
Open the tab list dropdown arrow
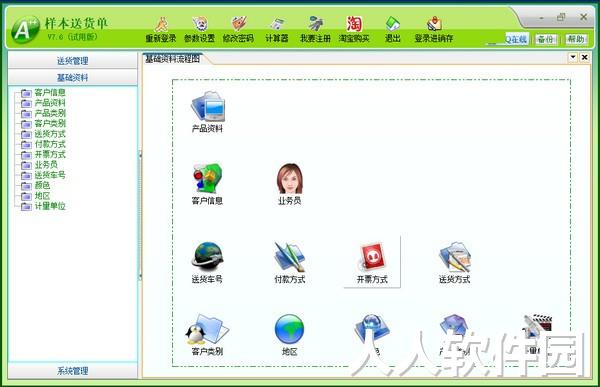(573, 57)
